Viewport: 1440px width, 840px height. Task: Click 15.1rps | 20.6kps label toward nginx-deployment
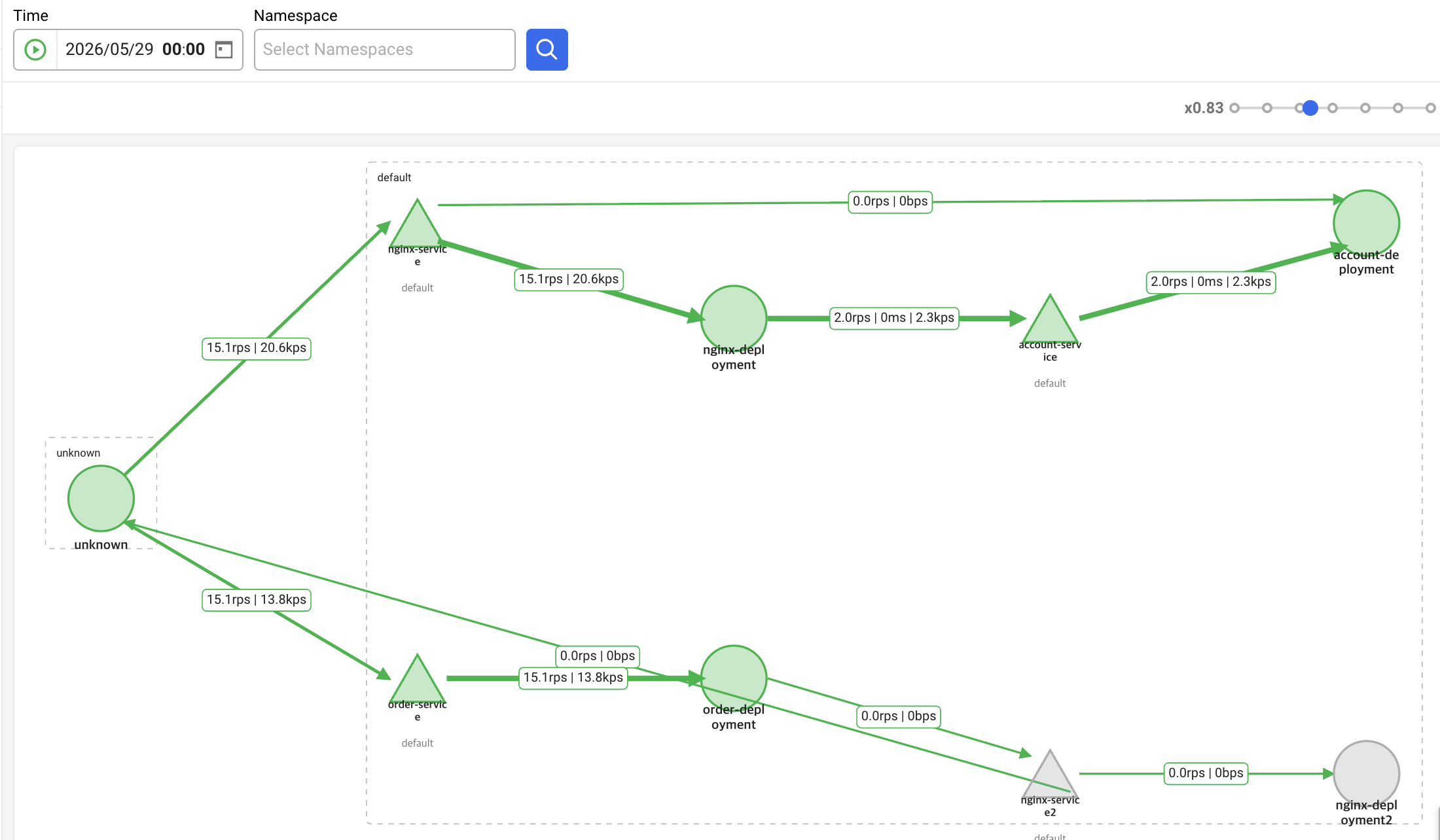[x=569, y=279]
